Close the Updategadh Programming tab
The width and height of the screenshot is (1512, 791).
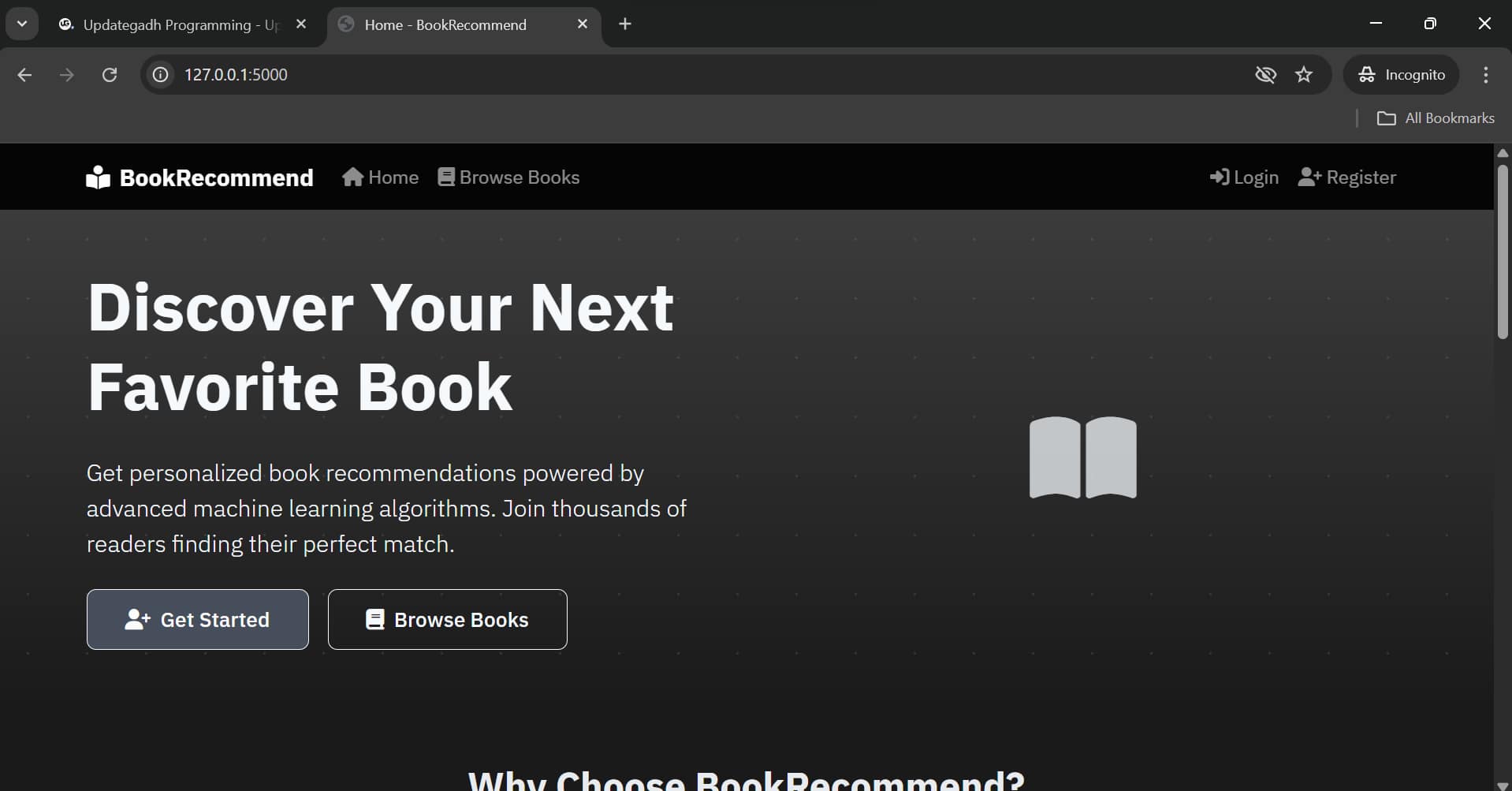(300, 24)
